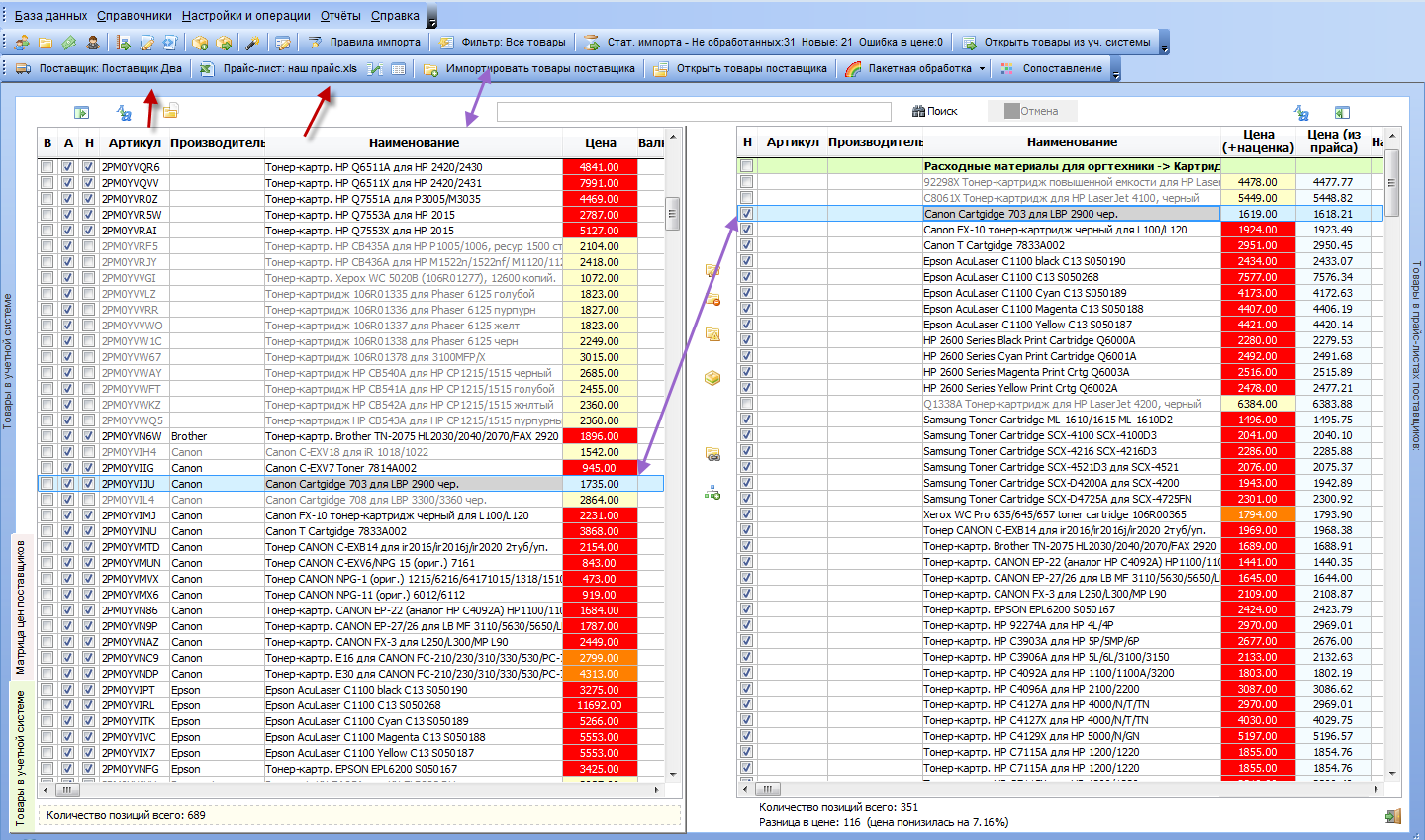Open the База данных menu

click(50, 16)
